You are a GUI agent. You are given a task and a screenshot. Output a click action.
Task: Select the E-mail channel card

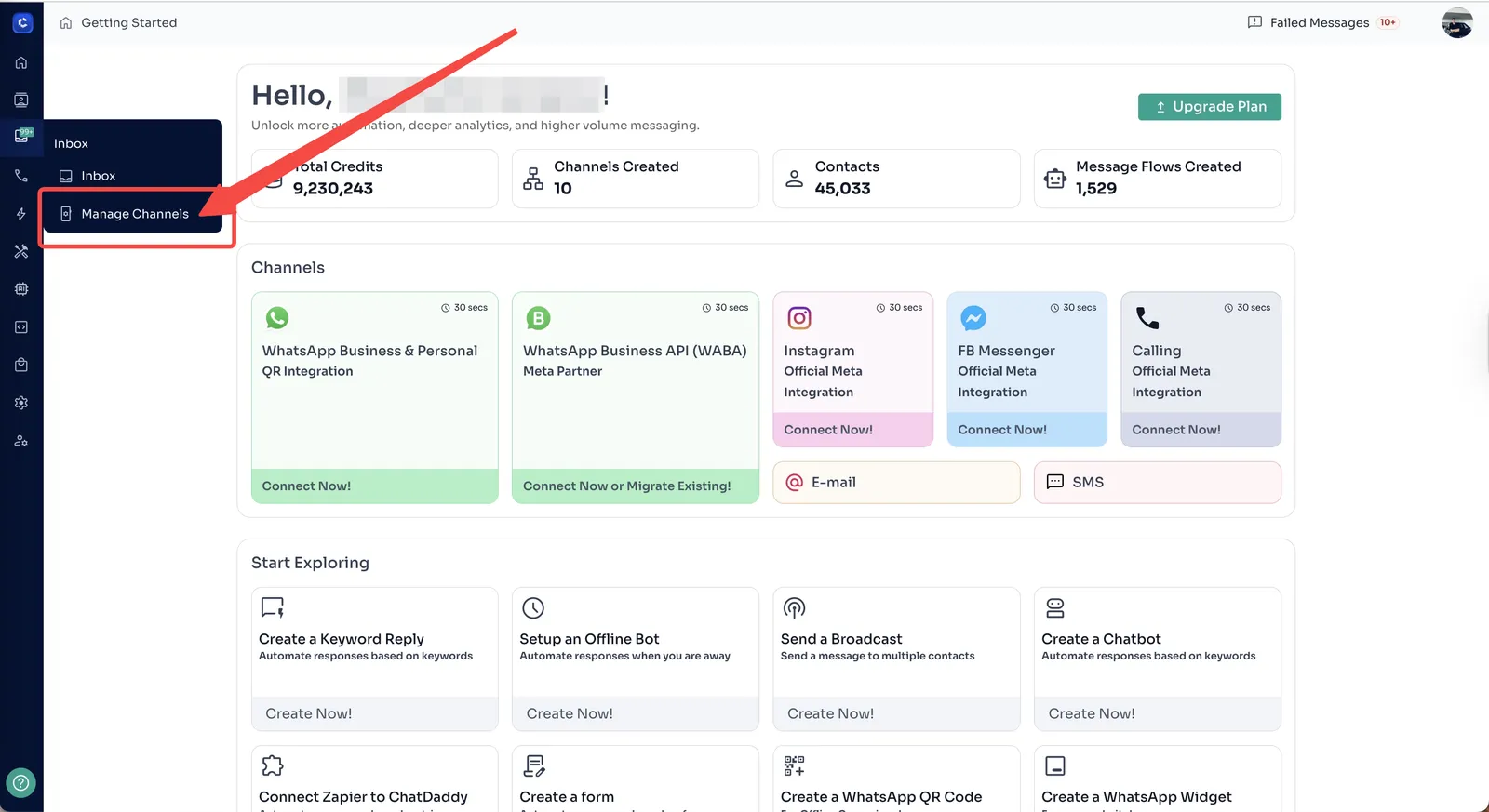pyautogui.click(x=895, y=483)
